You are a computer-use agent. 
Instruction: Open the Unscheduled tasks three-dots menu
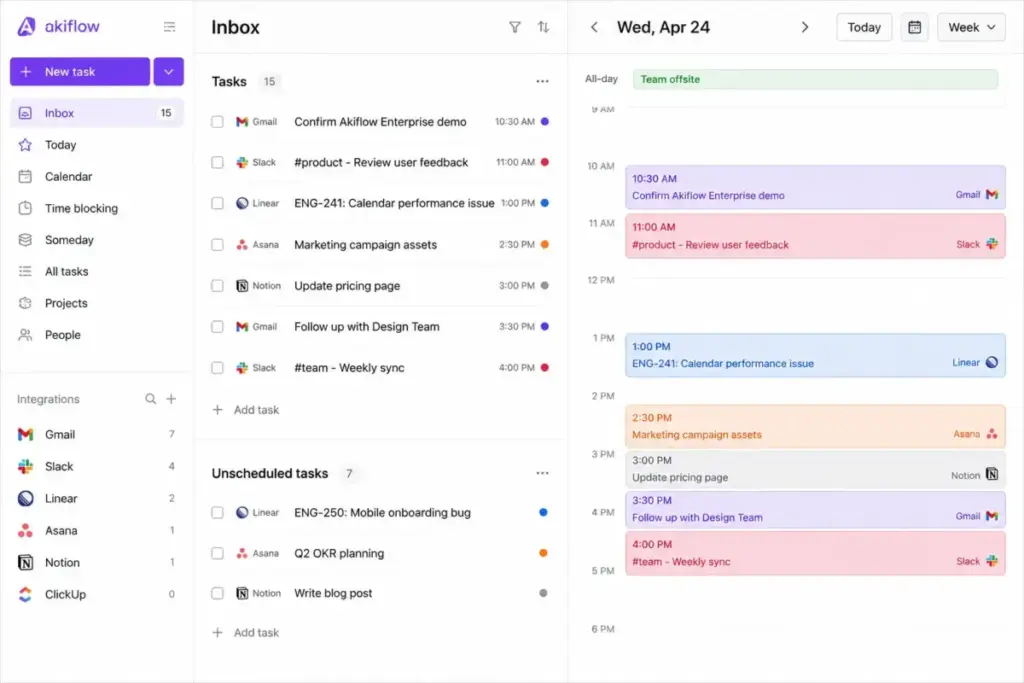pyautogui.click(x=542, y=473)
